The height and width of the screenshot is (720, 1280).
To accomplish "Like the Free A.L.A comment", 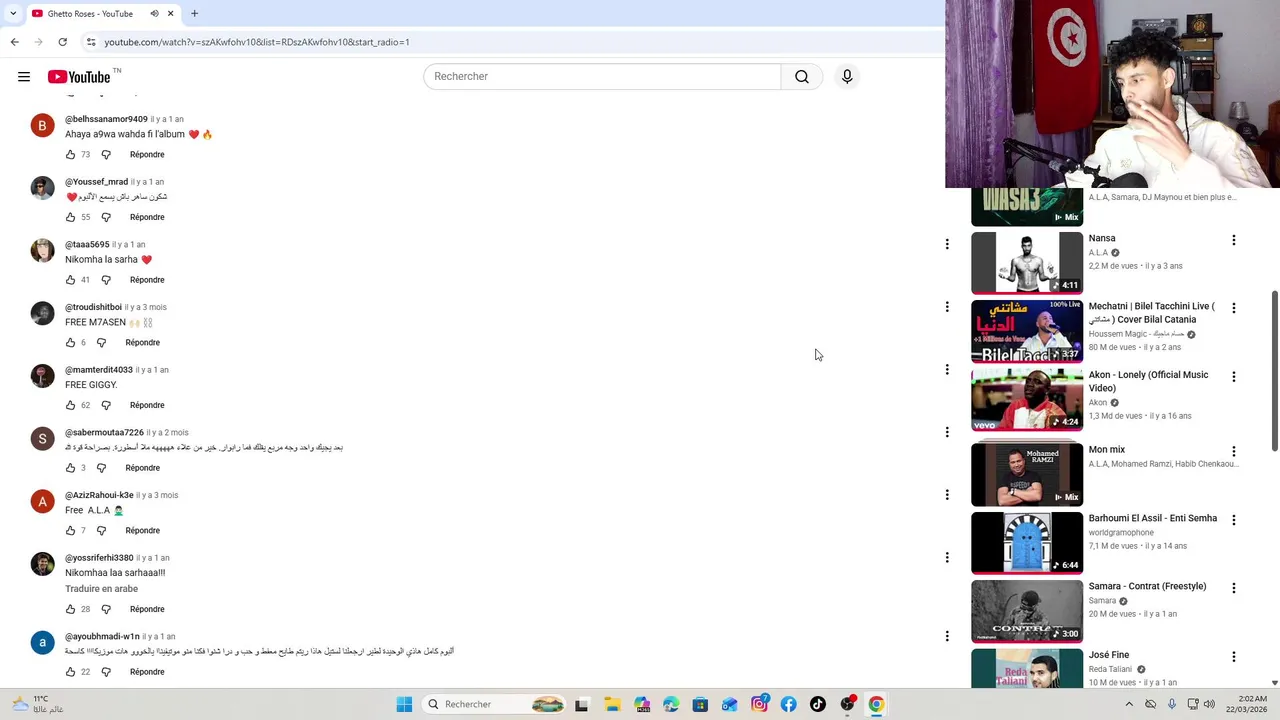I will click(x=70, y=531).
